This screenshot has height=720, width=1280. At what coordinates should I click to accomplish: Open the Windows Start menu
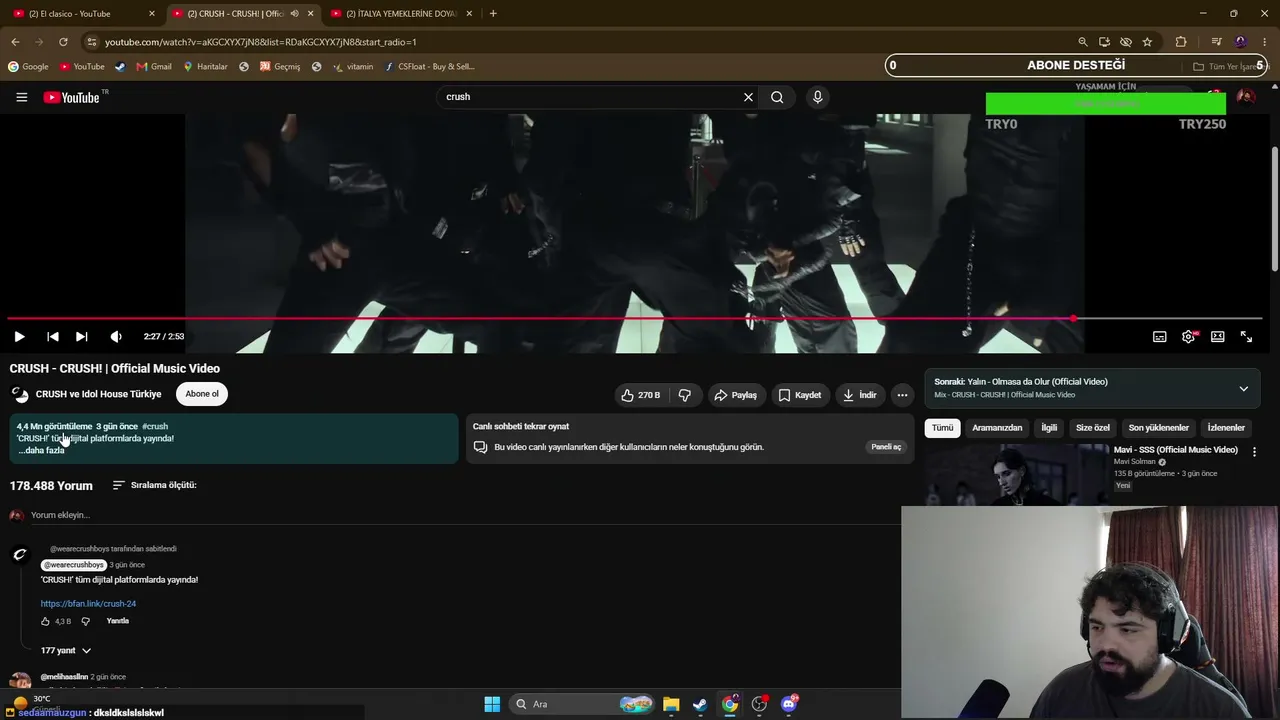[492, 704]
